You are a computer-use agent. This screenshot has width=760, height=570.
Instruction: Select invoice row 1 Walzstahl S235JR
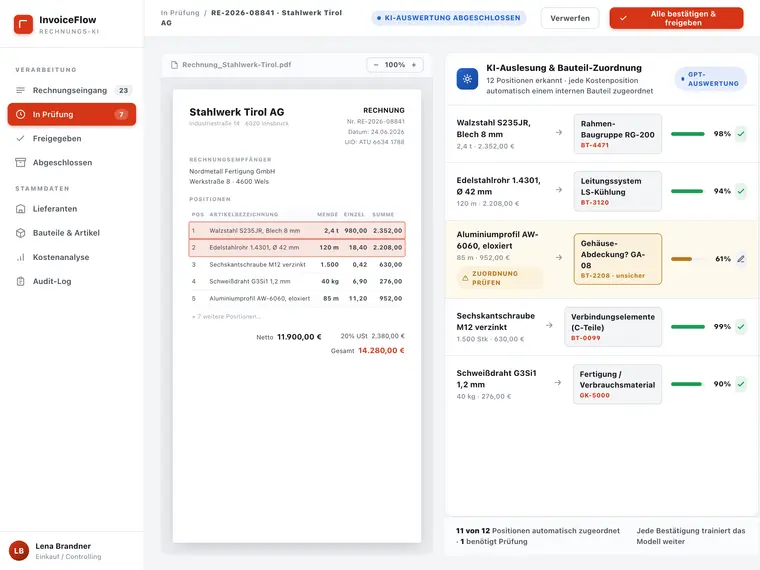pos(297,231)
